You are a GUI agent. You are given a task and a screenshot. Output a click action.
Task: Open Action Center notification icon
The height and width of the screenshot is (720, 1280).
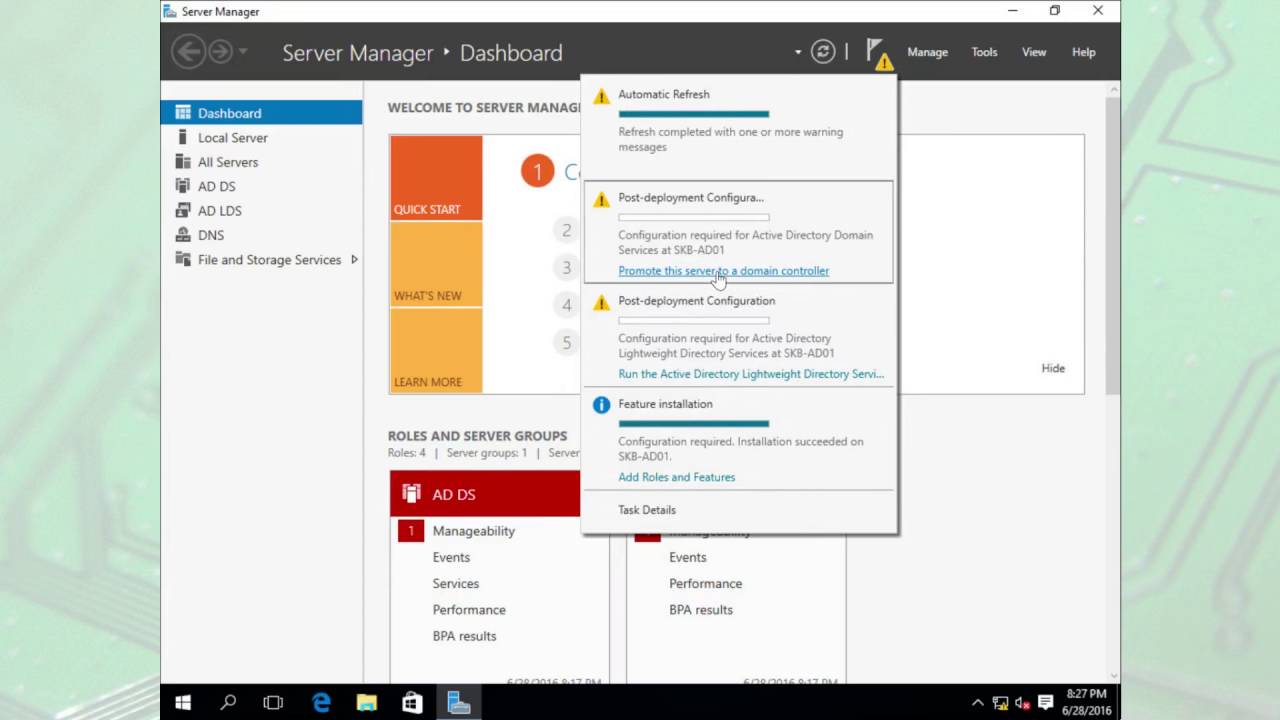pyautogui.click(x=1045, y=703)
